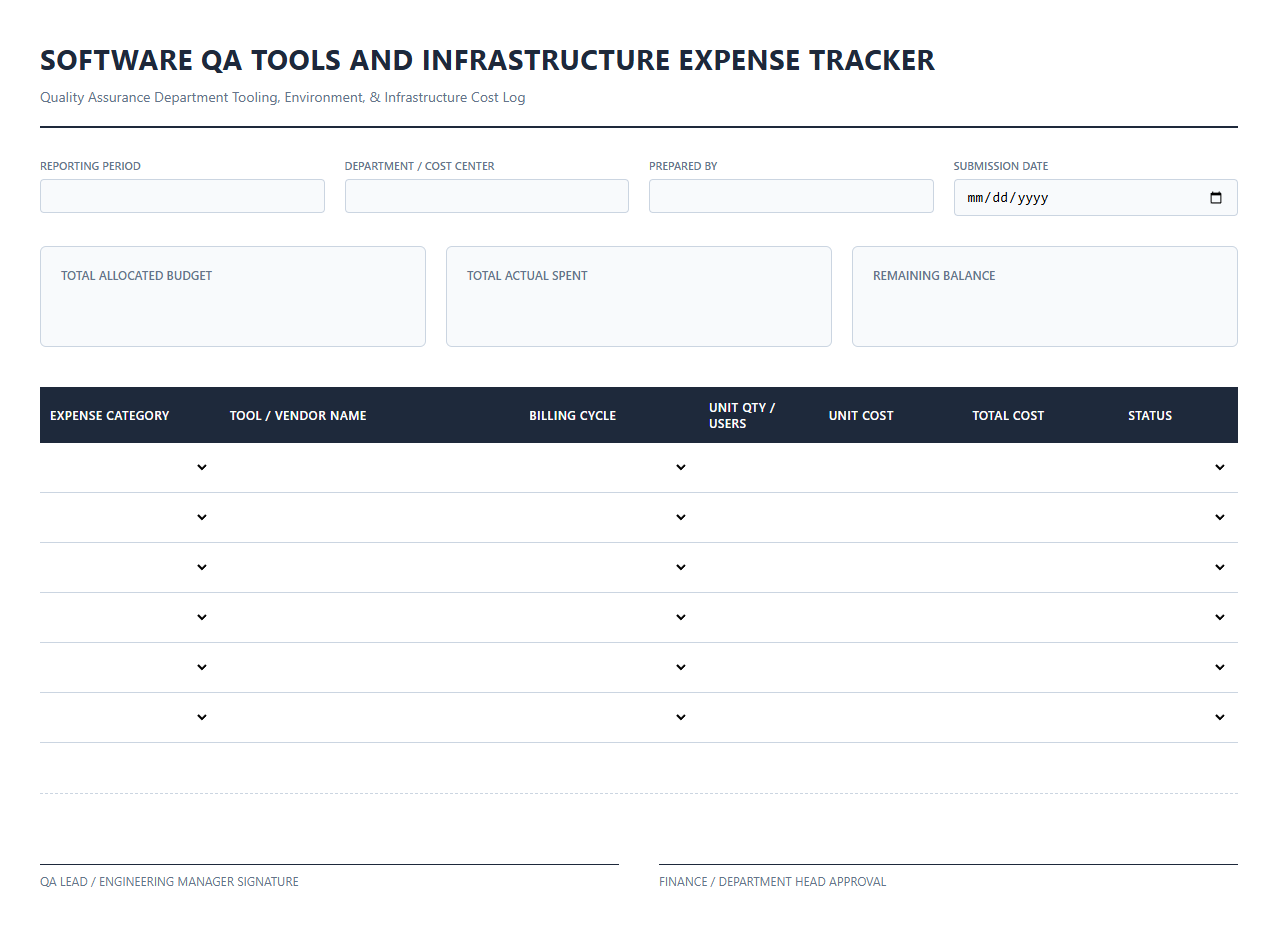This screenshot has width=1278, height=929.
Task: Expand Billing Cycle dropdown in fourth row
Action: (609, 617)
